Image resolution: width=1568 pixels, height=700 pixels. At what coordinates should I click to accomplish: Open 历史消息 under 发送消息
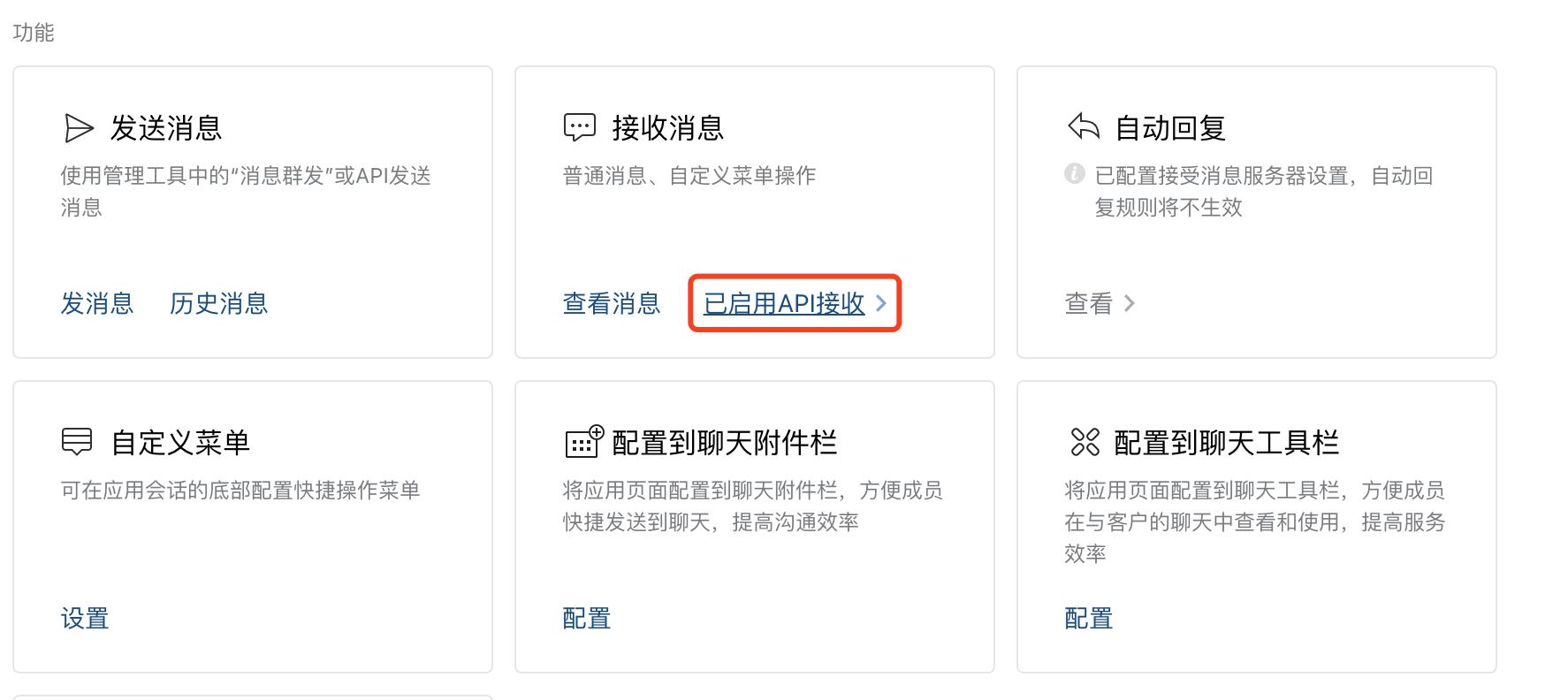pos(218,304)
